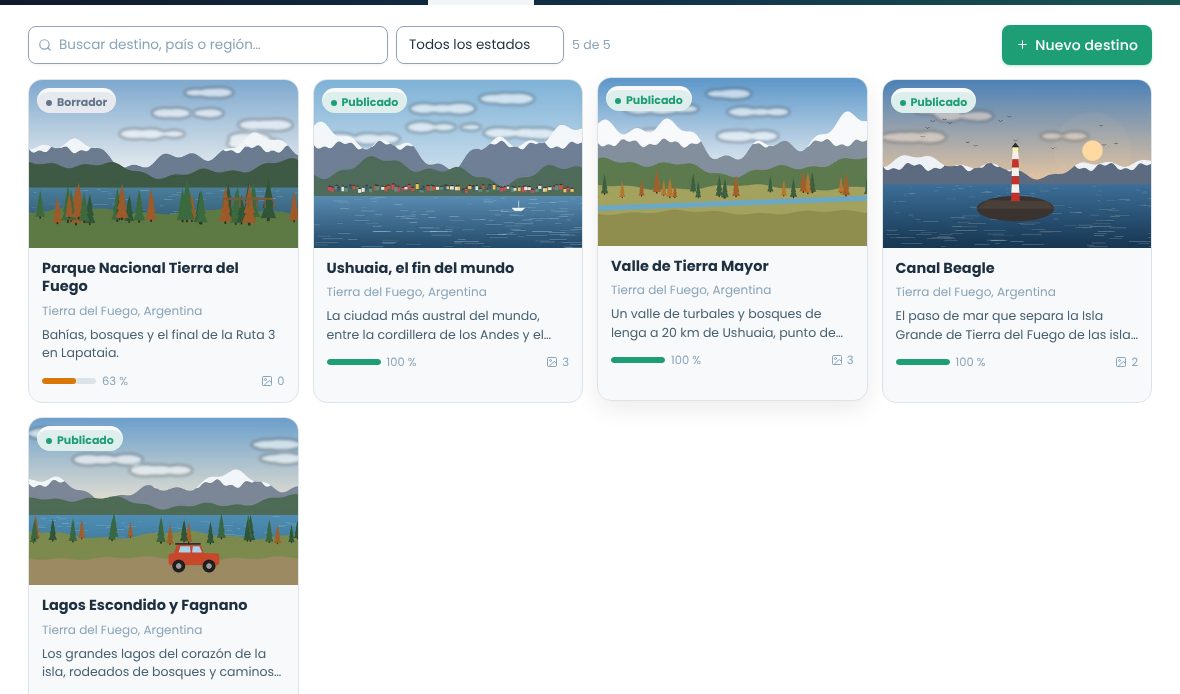
Task: Click the Valle de Tierra Mayor thumbnail
Action: pos(732,162)
